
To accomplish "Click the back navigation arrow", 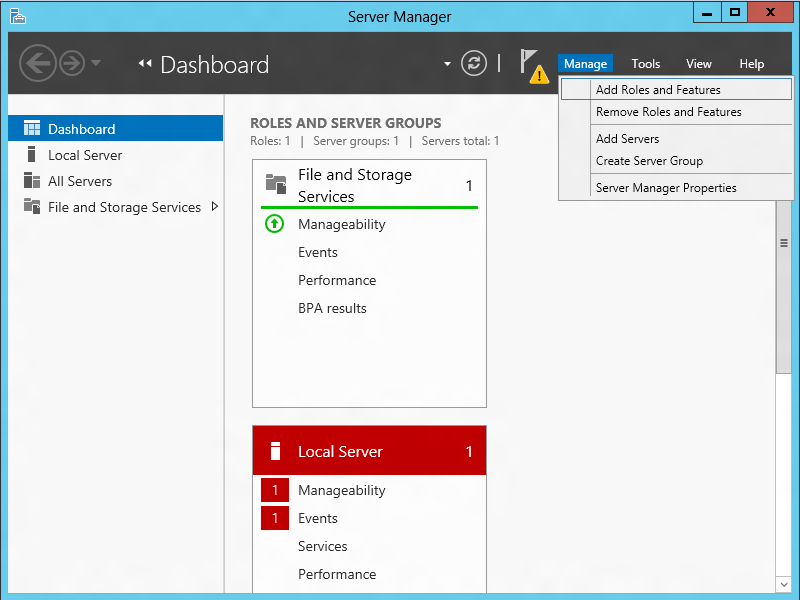I will [x=38, y=63].
